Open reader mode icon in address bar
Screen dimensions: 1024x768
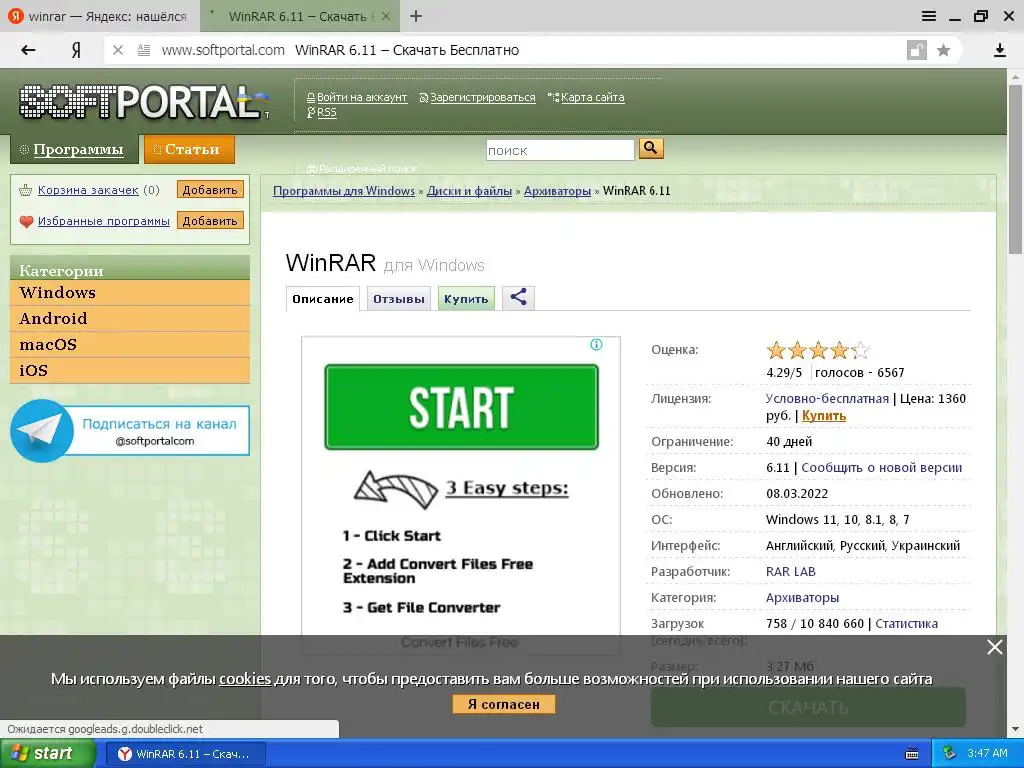click(x=144, y=50)
